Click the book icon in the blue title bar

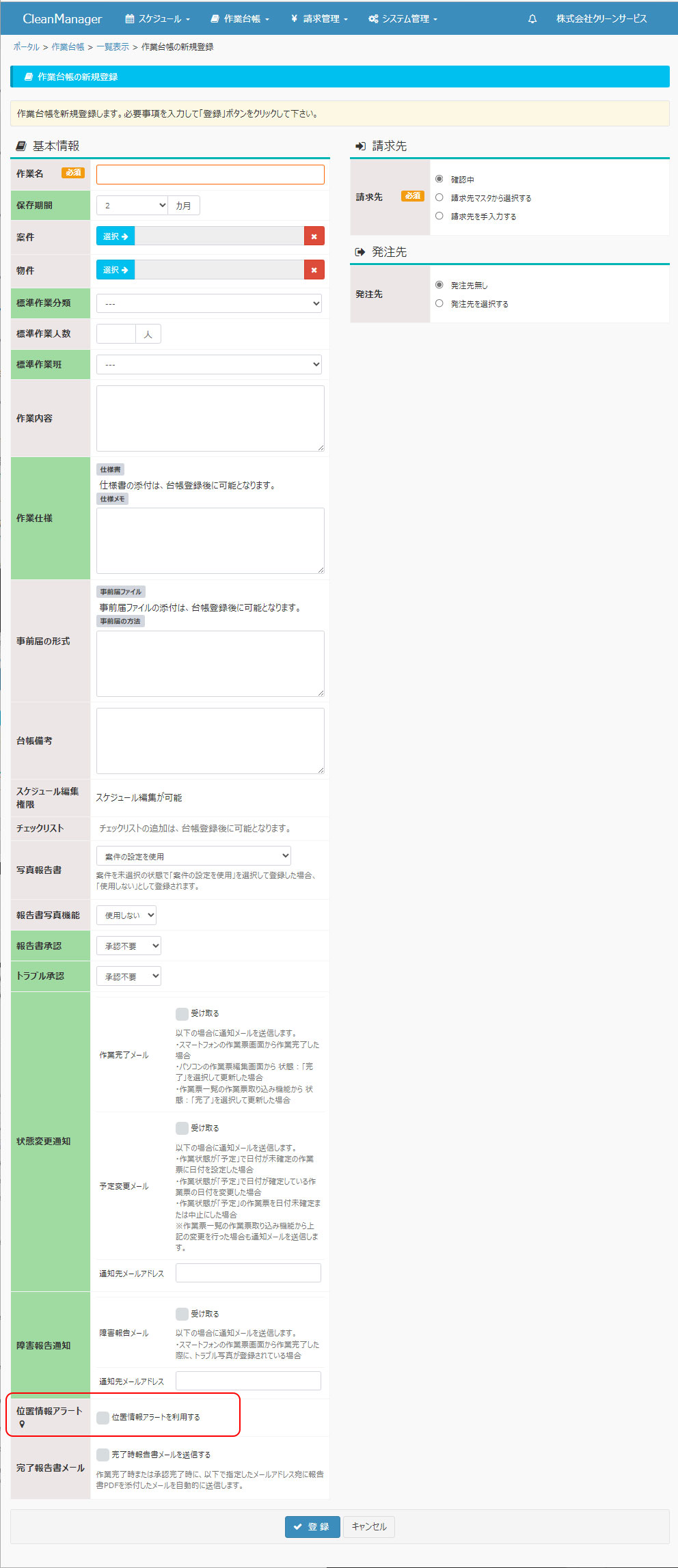pos(29,77)
